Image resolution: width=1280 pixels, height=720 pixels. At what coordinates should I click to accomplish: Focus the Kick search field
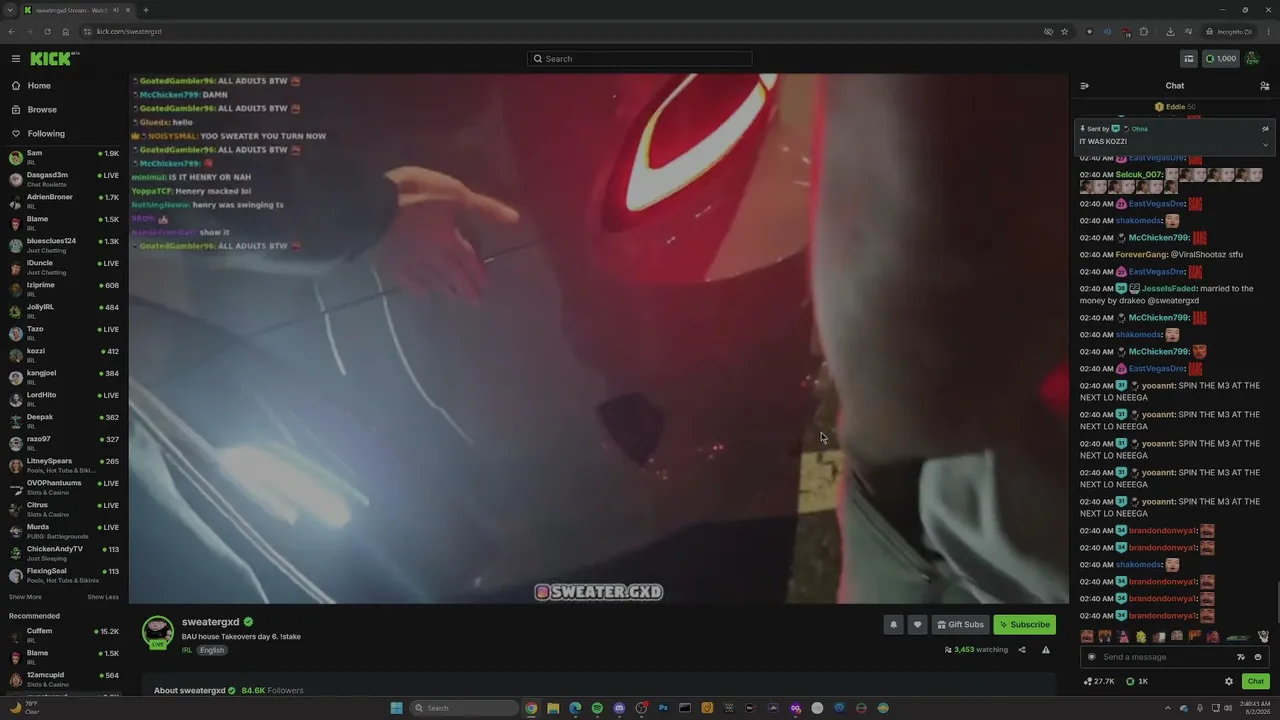(x=640, y=59)
